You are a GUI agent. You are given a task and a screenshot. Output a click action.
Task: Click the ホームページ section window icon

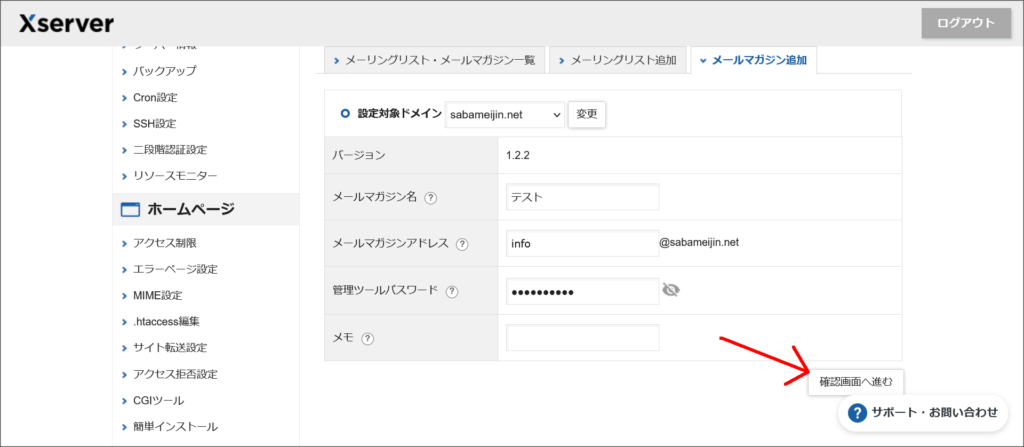pos(130,210)
